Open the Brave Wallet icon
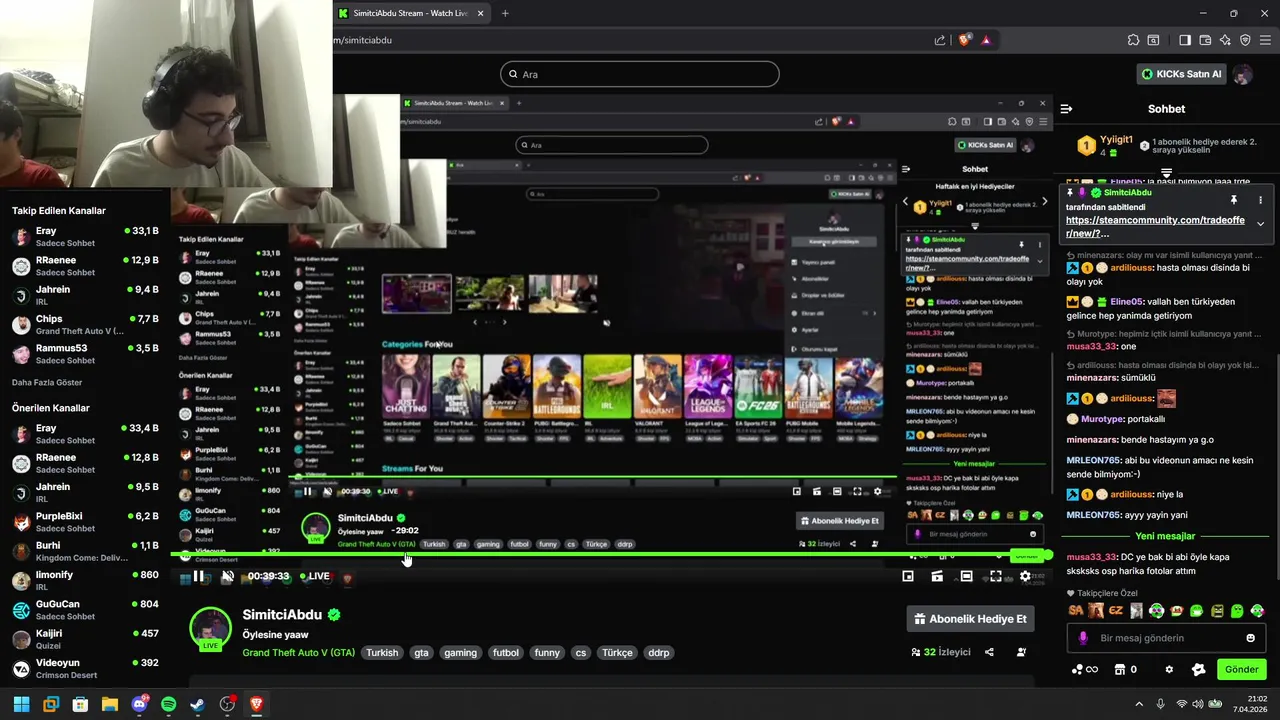Image resolution: width=1280 pixels, height=720 pixels. (x=1205, y=40)
